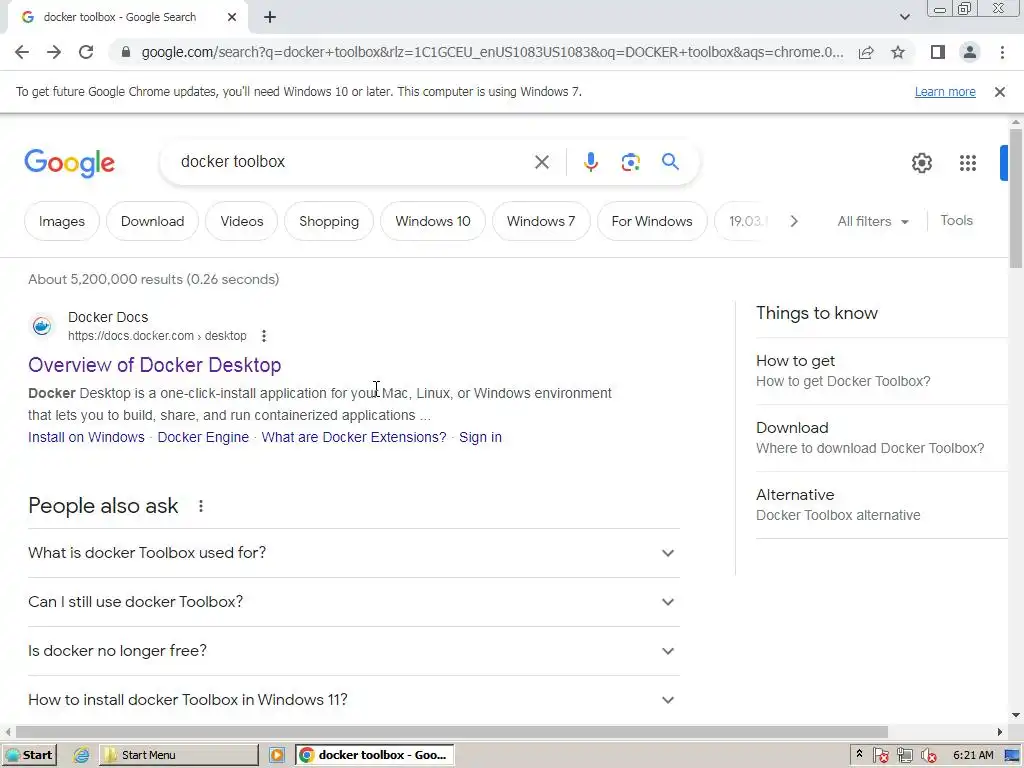
Task: Expand Can I still use docker Toolbox?
Action: [x=353, y=602]
